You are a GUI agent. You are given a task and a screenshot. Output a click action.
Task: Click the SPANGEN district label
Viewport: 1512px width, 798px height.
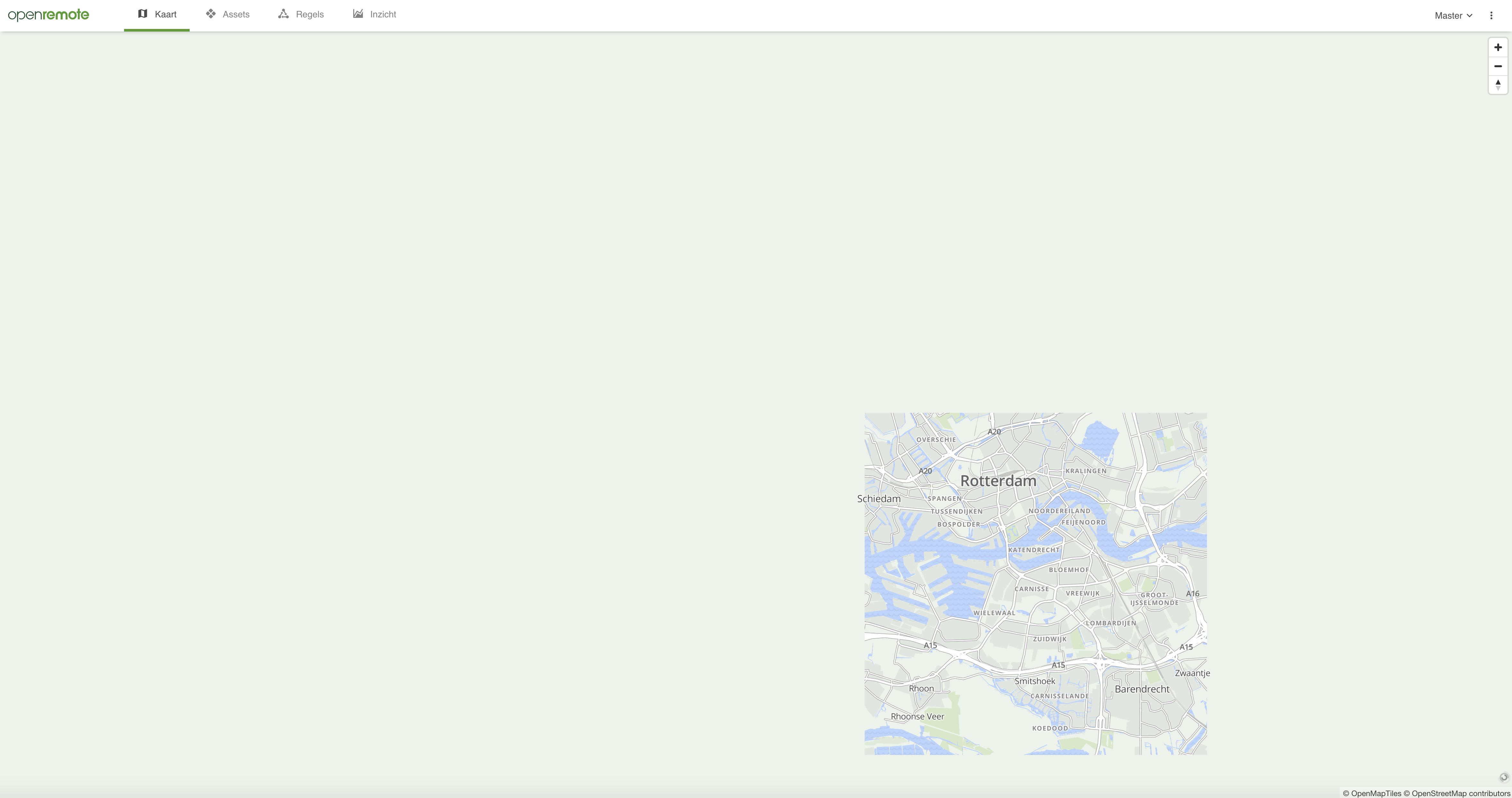[945, 499]
